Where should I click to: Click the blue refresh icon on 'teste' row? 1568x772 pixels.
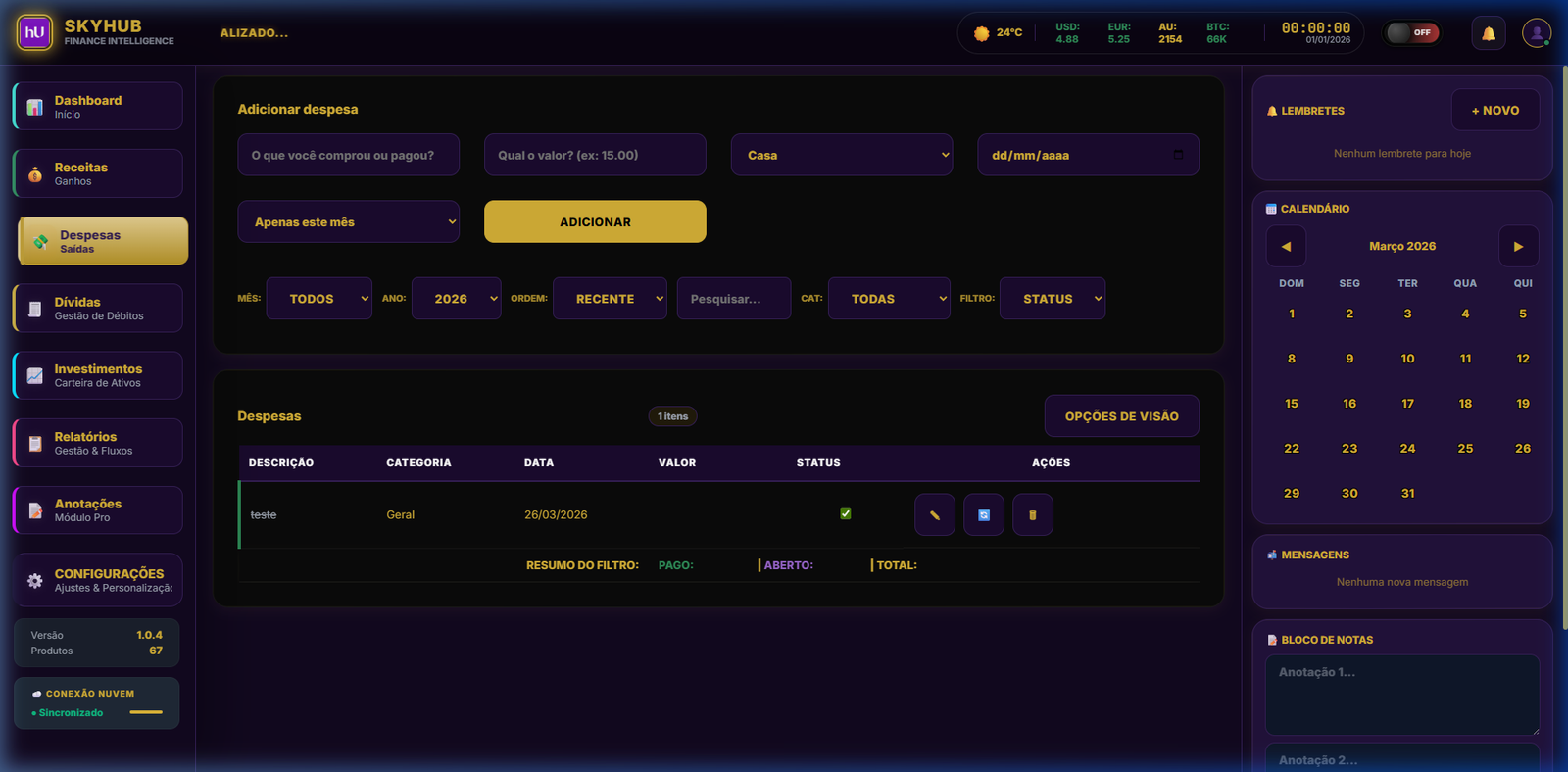coord(983,515)
